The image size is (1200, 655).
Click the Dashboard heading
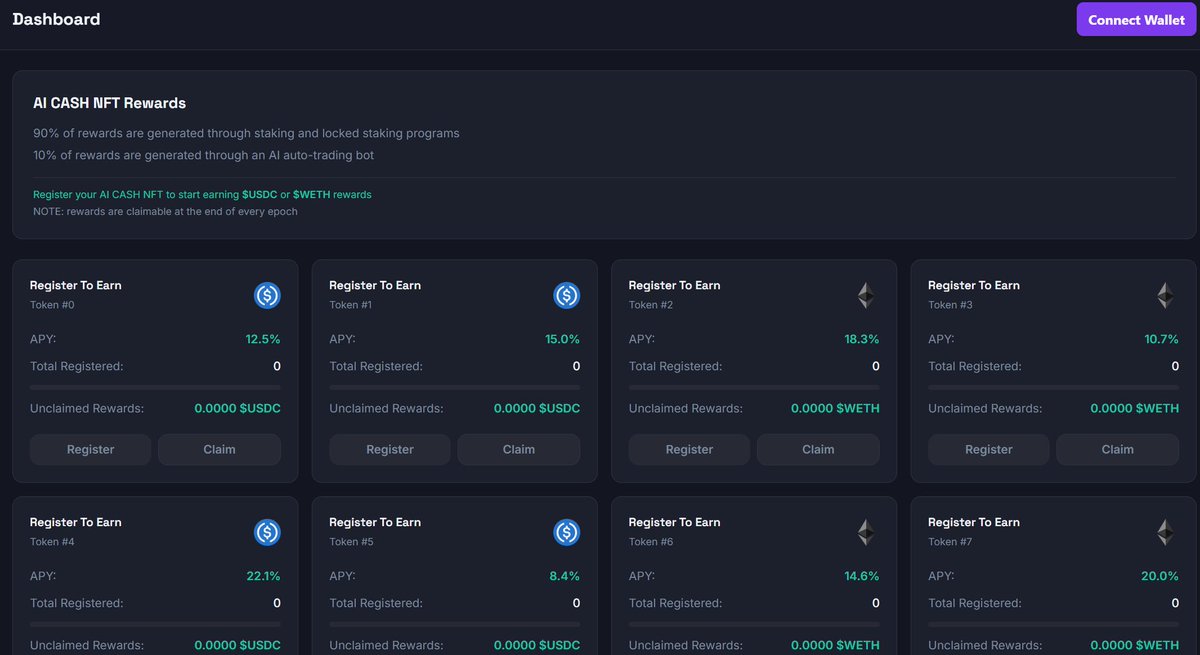56,19
